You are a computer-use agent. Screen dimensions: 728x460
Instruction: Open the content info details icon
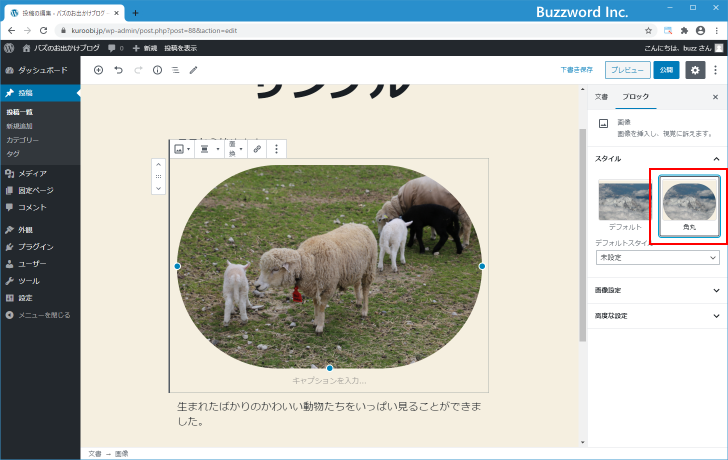(157, 70)
